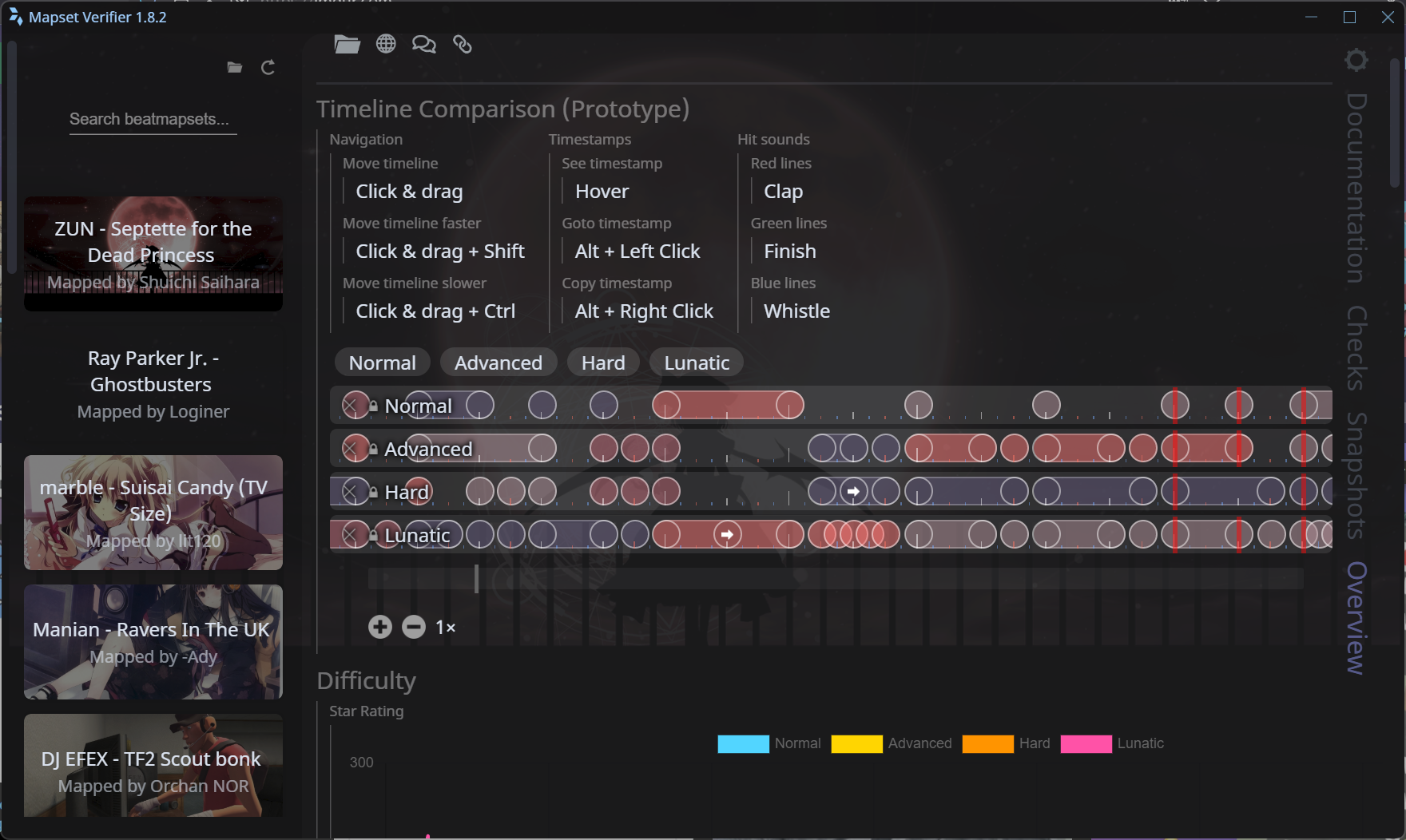Remove the Normal timeline row
Image resolution: width=1406 pixels, height=840 pixels.
tap(350, 406)
